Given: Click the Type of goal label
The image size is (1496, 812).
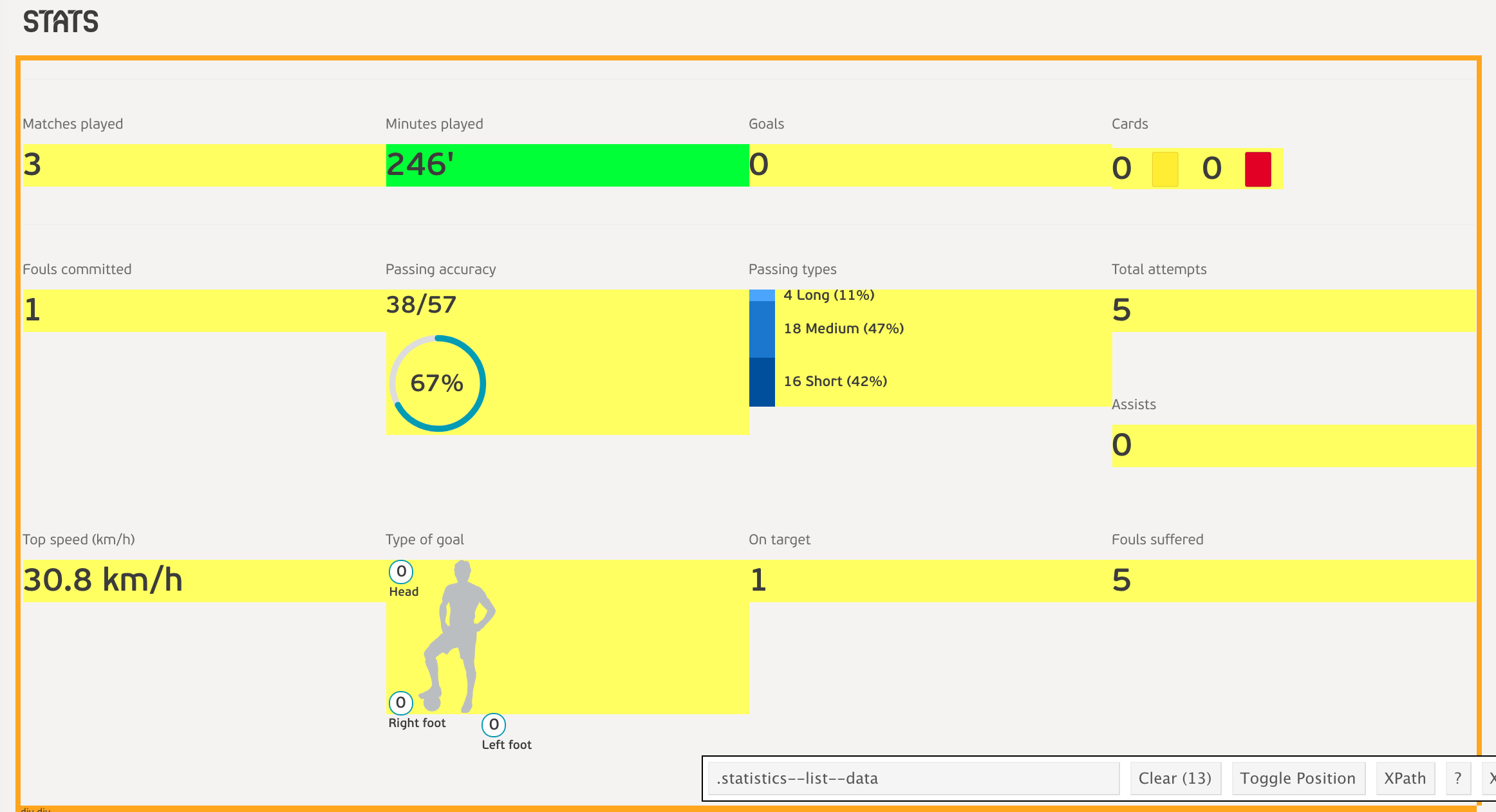Looking at the screenshot, I should (425, 540).
